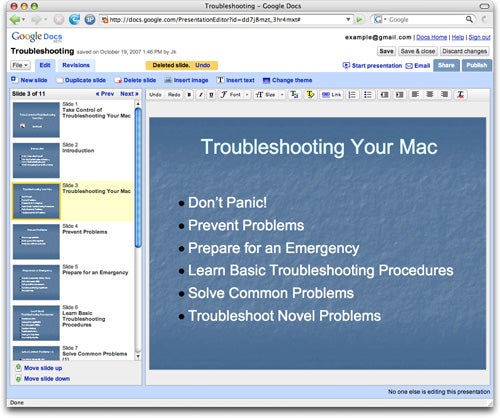Go to next slide with Next
This screenshot has height=418, width=500.
(x=129, y=94)
